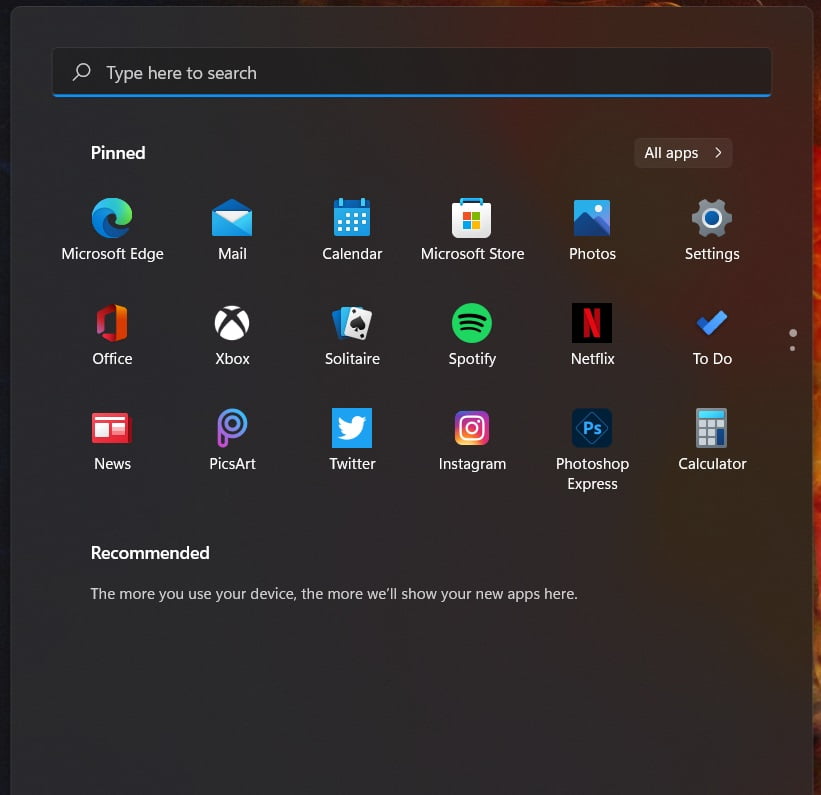Click the recommended apps hint text
Viewport: 821px width, 795px height.
click(x=334, y=594)
